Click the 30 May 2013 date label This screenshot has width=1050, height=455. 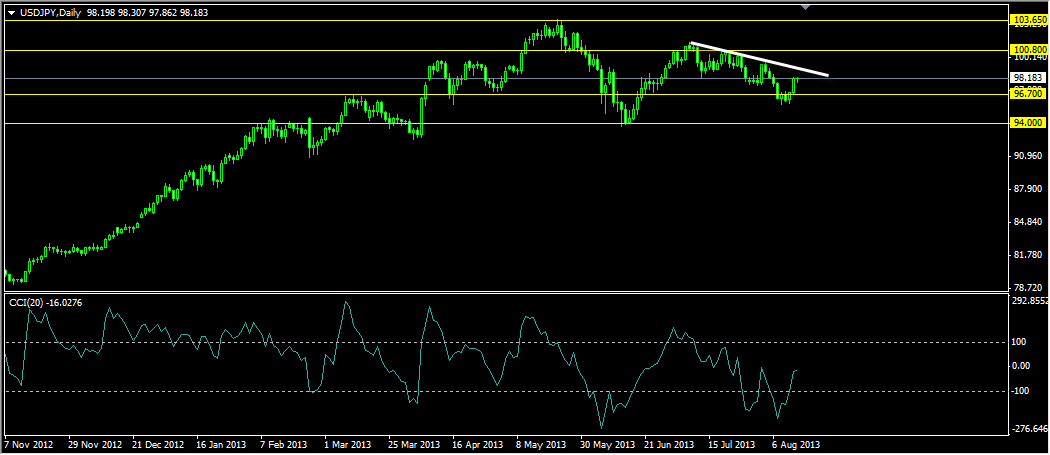(607, 445)
